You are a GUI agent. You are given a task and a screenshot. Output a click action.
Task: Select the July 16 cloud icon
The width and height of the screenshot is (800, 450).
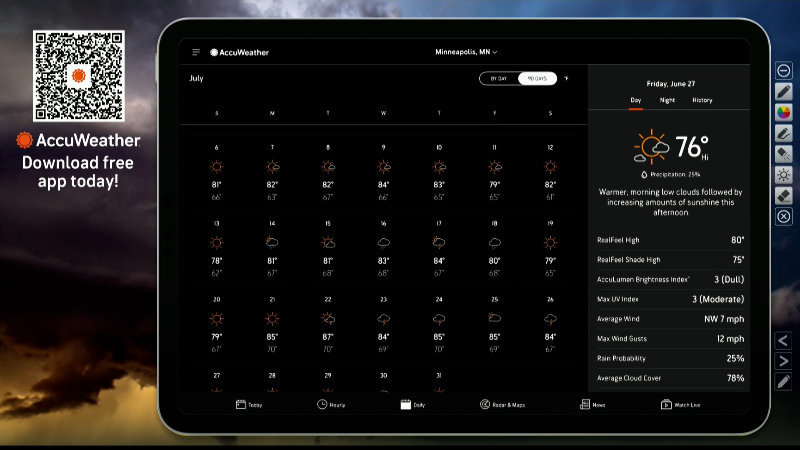[383, 243]
